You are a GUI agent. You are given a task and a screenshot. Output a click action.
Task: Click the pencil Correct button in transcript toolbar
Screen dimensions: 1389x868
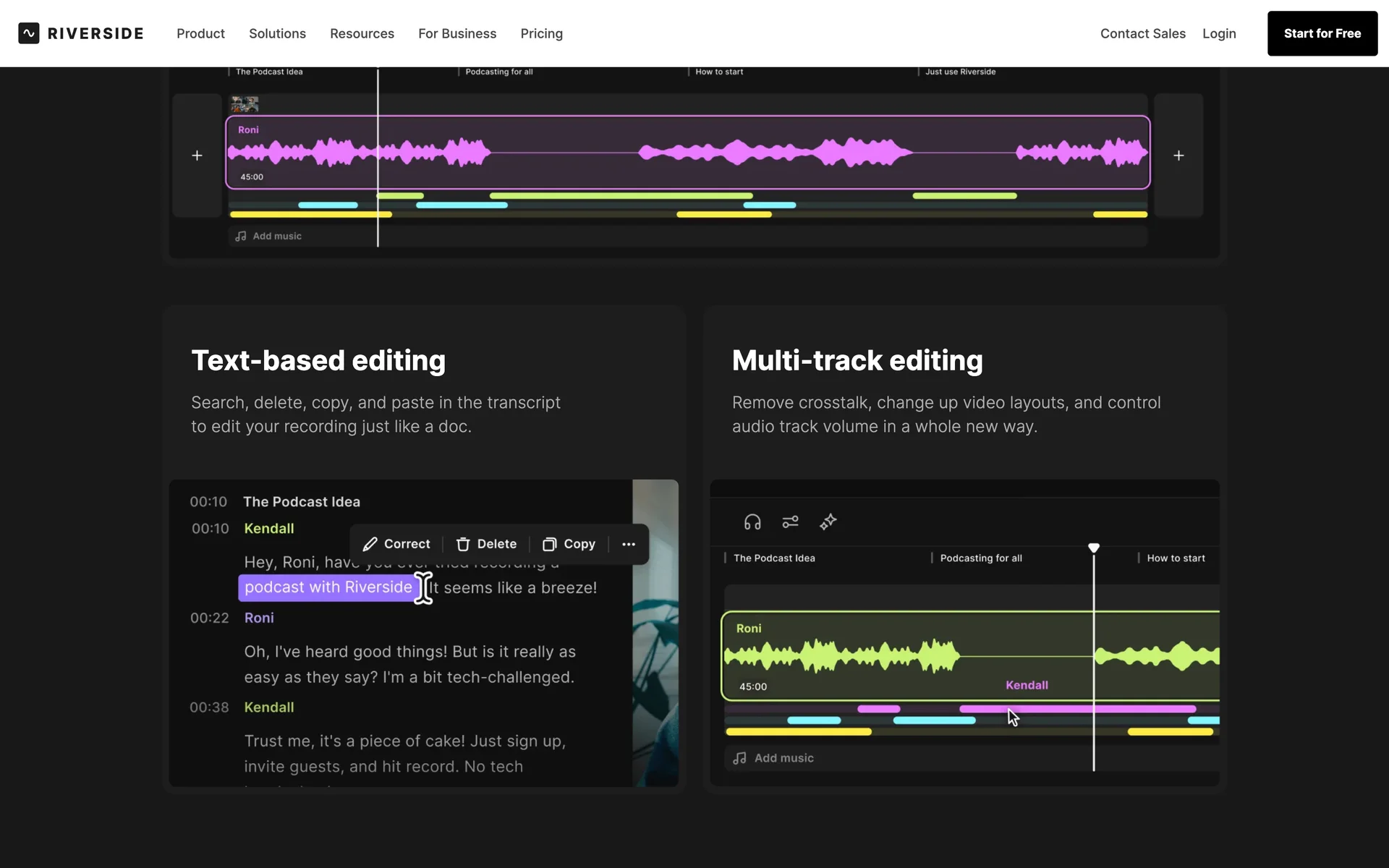pyautogui.click(x=396, y=544)
